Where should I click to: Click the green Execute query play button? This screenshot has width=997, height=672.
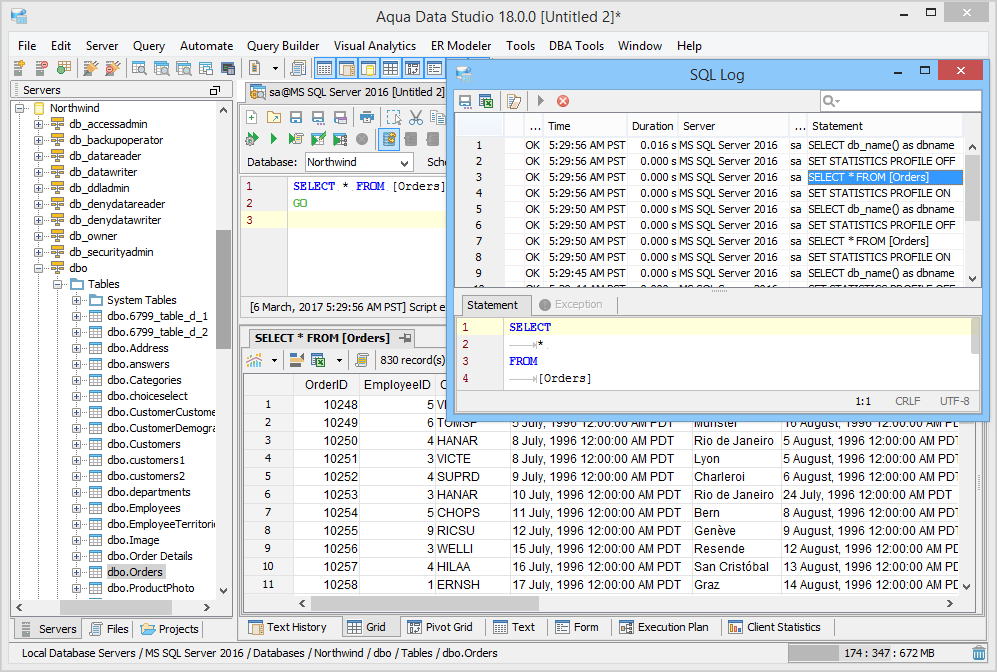coord(273,139)
